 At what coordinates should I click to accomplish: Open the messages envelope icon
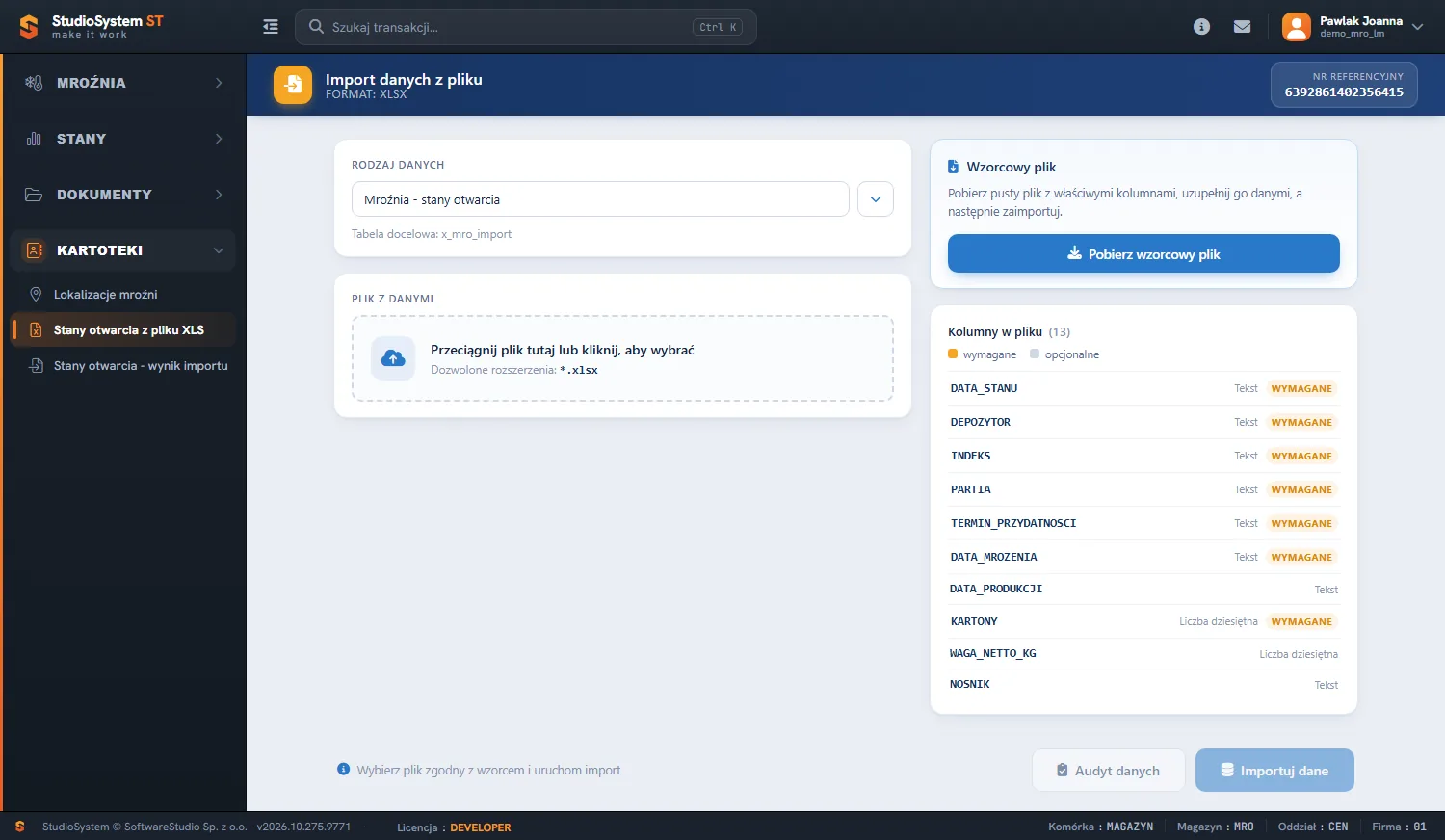coord(1243,27)
